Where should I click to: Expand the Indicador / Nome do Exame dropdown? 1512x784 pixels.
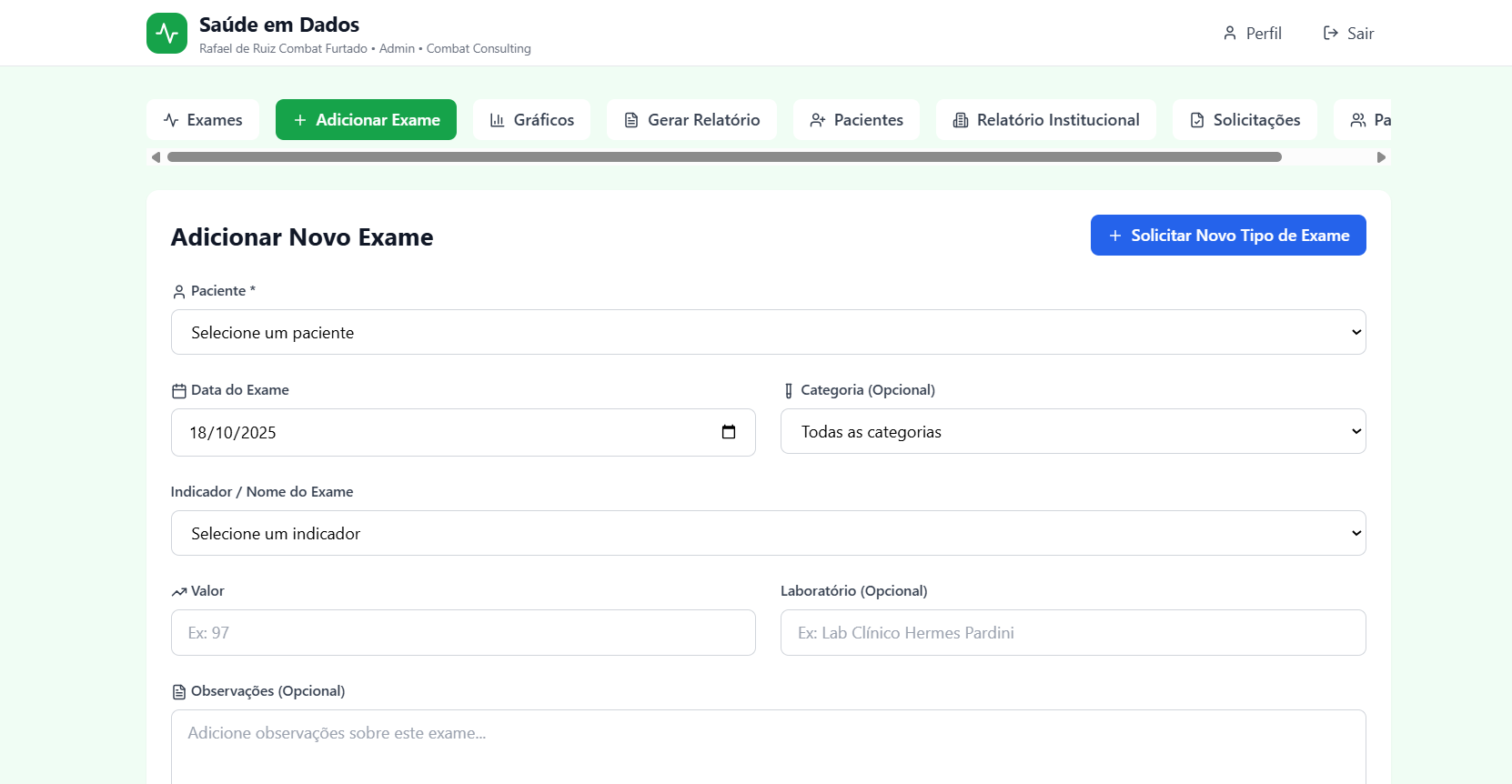click(768, 533)
